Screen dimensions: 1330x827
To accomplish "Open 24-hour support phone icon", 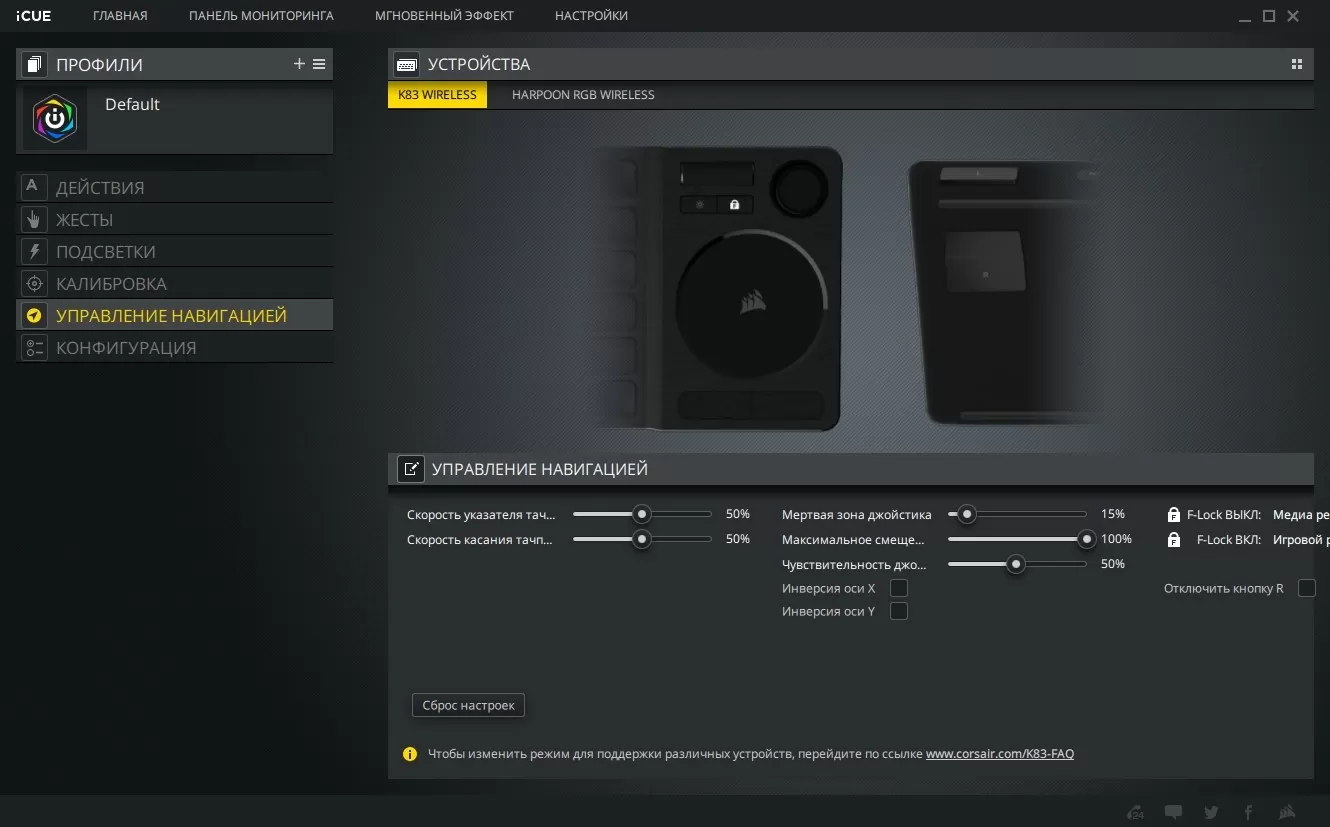I will [x=1135, y=812].
